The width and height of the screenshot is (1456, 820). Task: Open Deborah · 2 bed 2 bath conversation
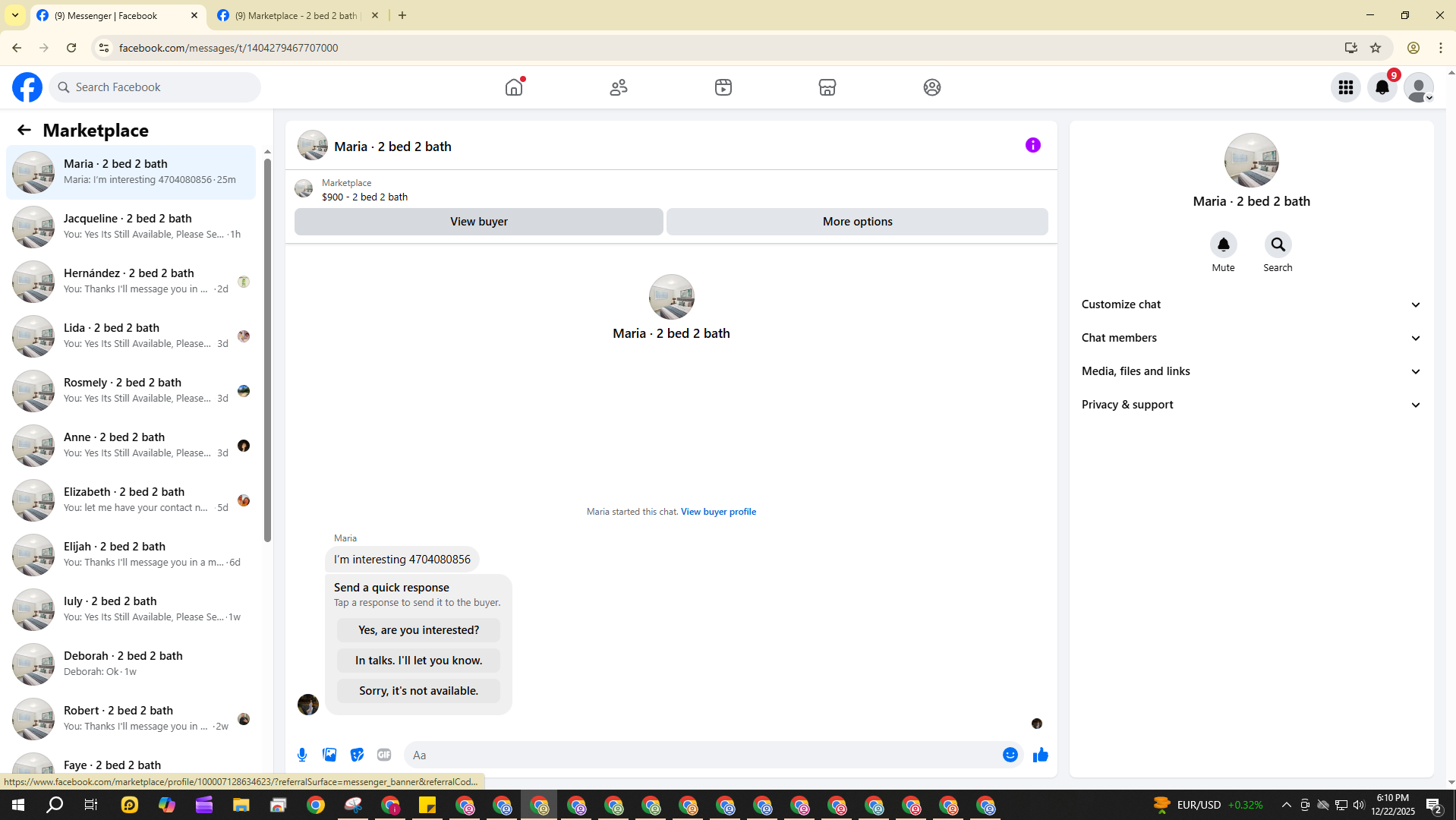coord(131,664)
